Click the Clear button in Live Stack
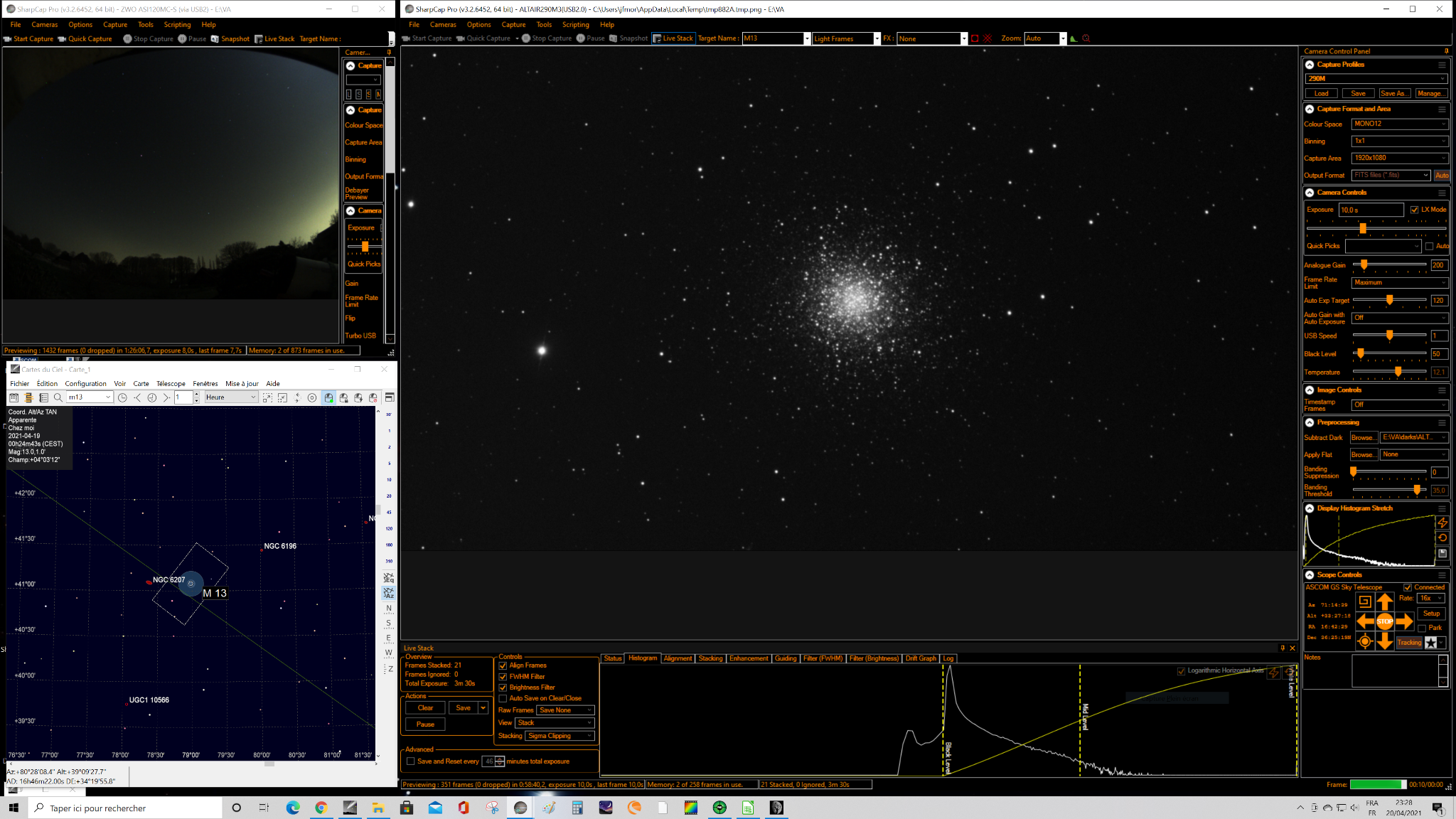 coord(425,708)
